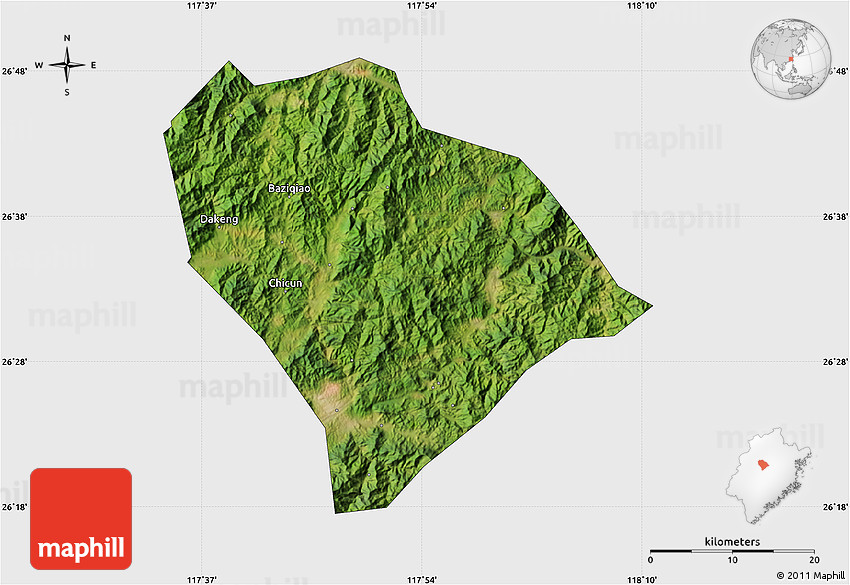Click the kilometers label above the scale

[x=731, y=541]
